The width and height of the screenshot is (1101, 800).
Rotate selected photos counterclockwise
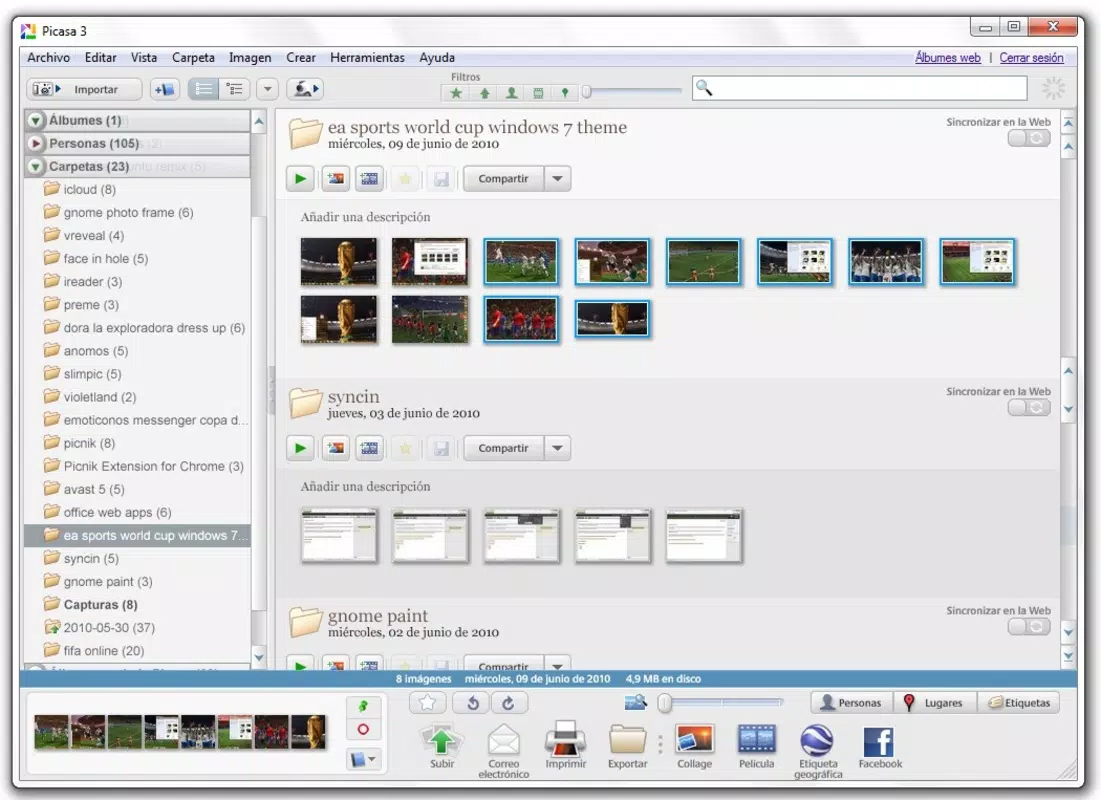473,702
